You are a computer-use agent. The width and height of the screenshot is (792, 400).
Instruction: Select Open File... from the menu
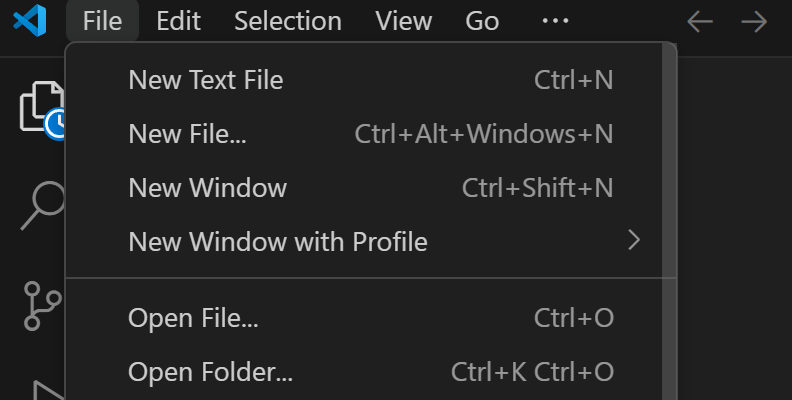(194, 319)
